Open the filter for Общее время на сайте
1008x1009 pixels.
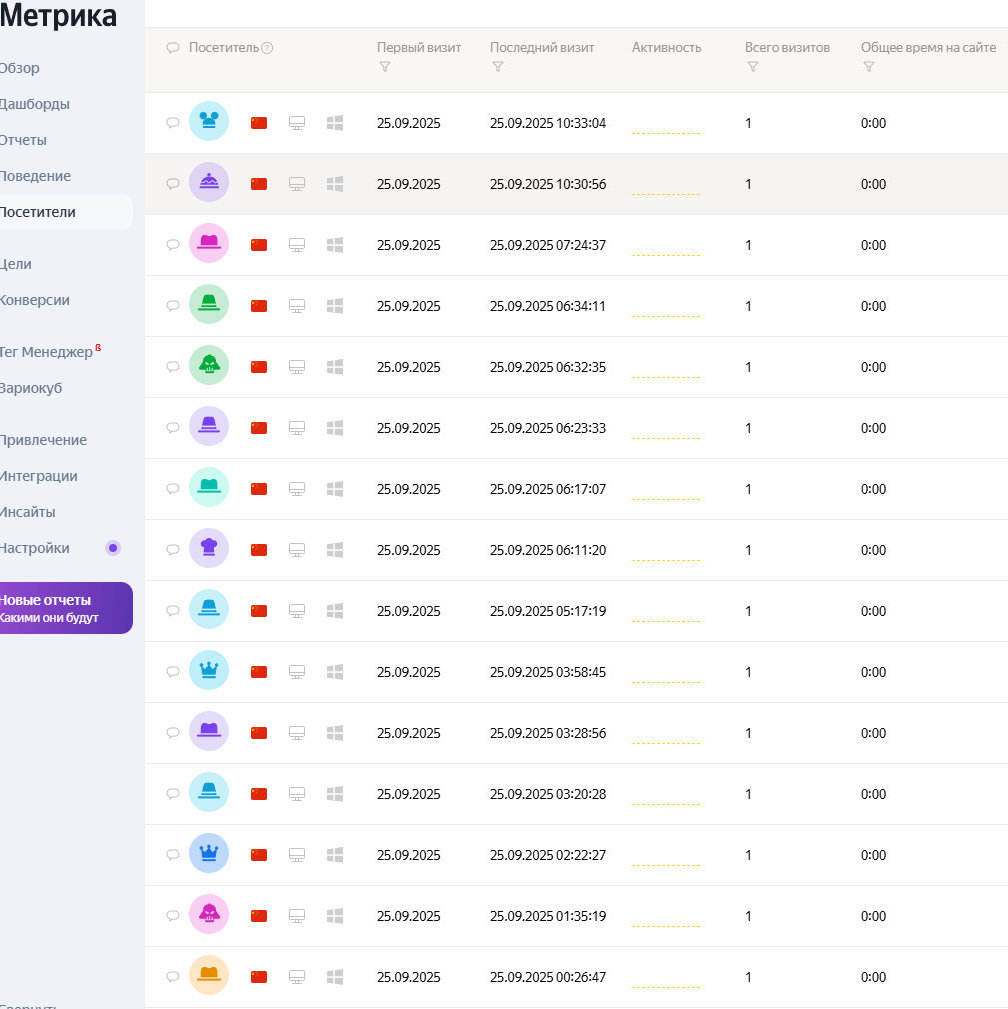click(x=869, y=67)
